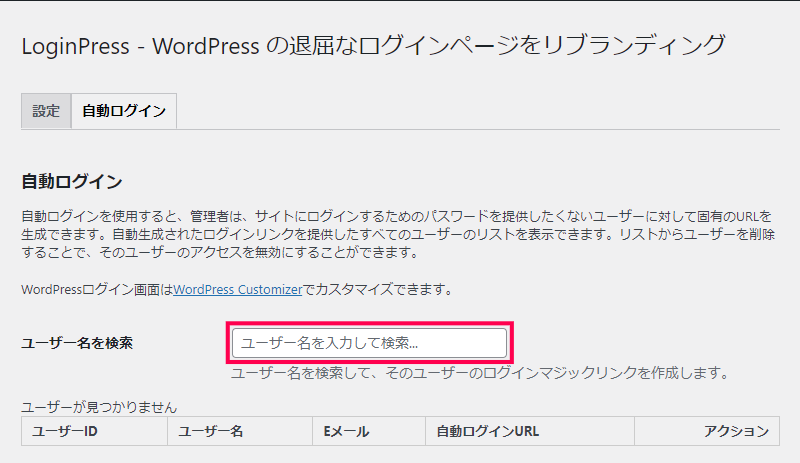Click the 自動ログインURL column header
Viewport: 800px width, 463px height.
pyautogui.click(x=530, y=431)
